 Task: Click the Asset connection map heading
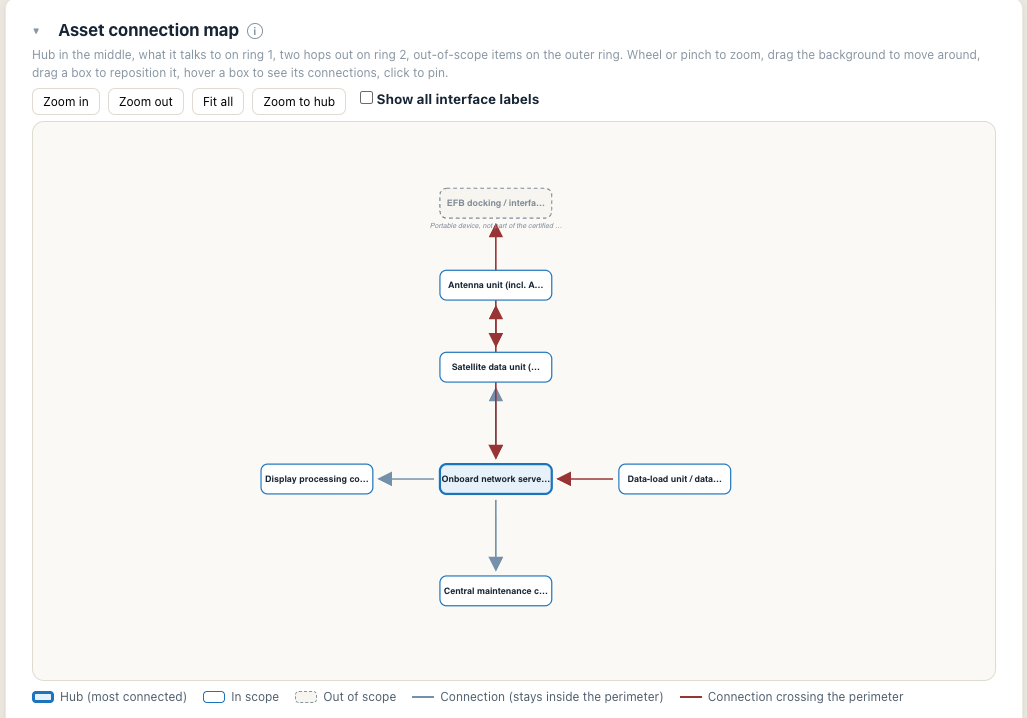pyautogui.click(x=149, y=30)
